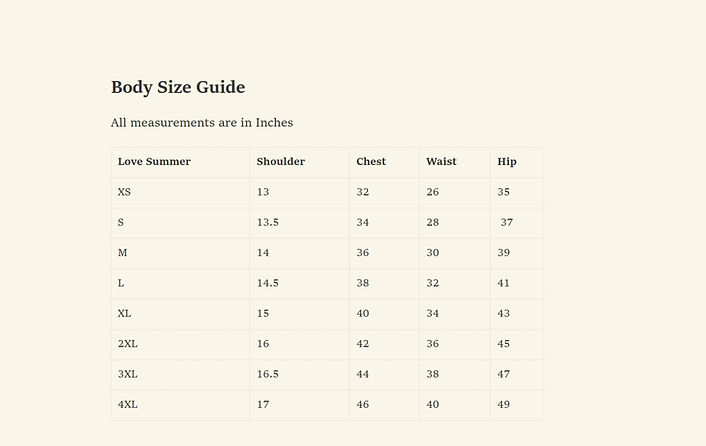Click shoulder value 13.5 for S
This screenshot has height=446, width=706.
268,222
